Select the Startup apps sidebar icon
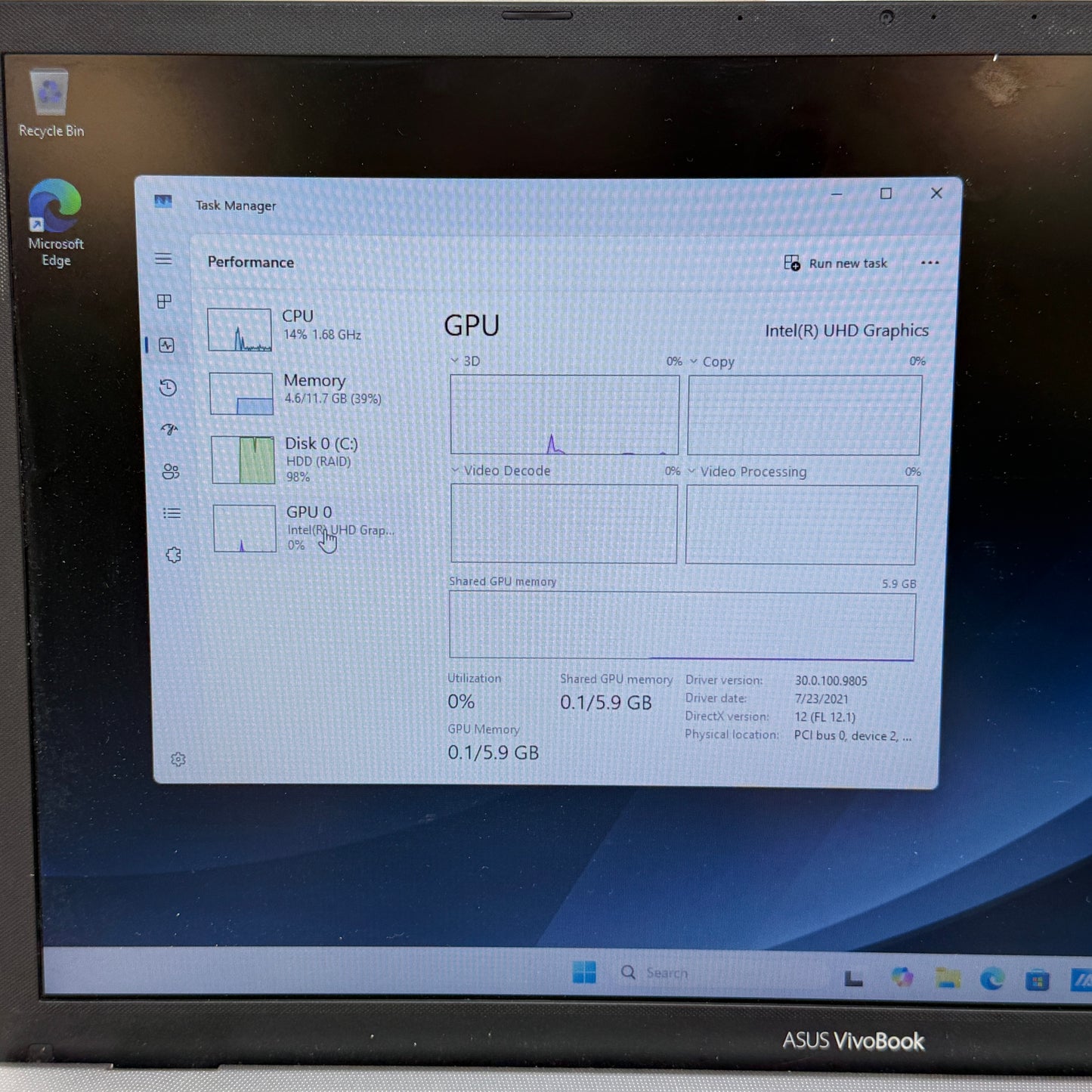1092x1092 pixels. (x=169, y=429)
